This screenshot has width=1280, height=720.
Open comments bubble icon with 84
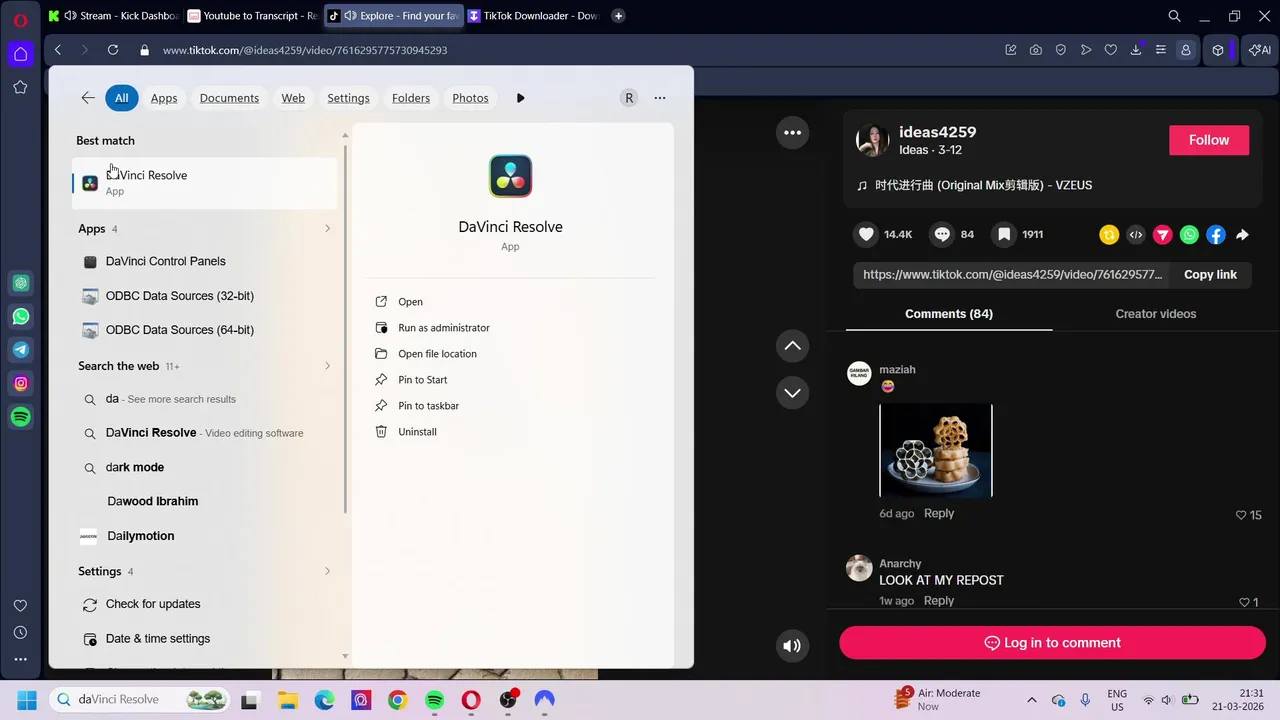point(942,234)
